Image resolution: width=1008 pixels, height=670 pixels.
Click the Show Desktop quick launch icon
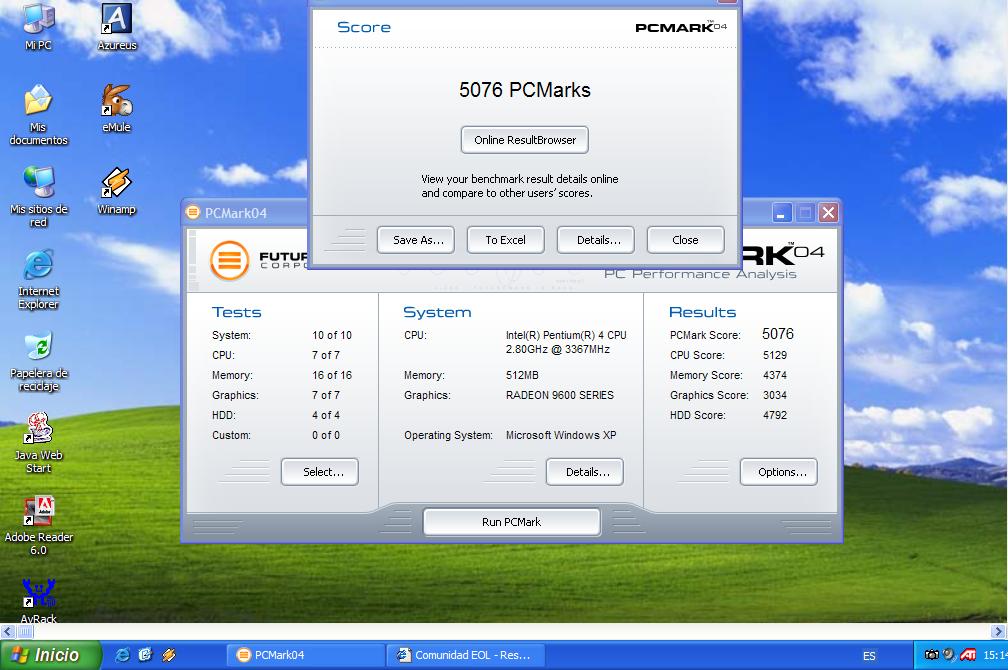(145, 655)
